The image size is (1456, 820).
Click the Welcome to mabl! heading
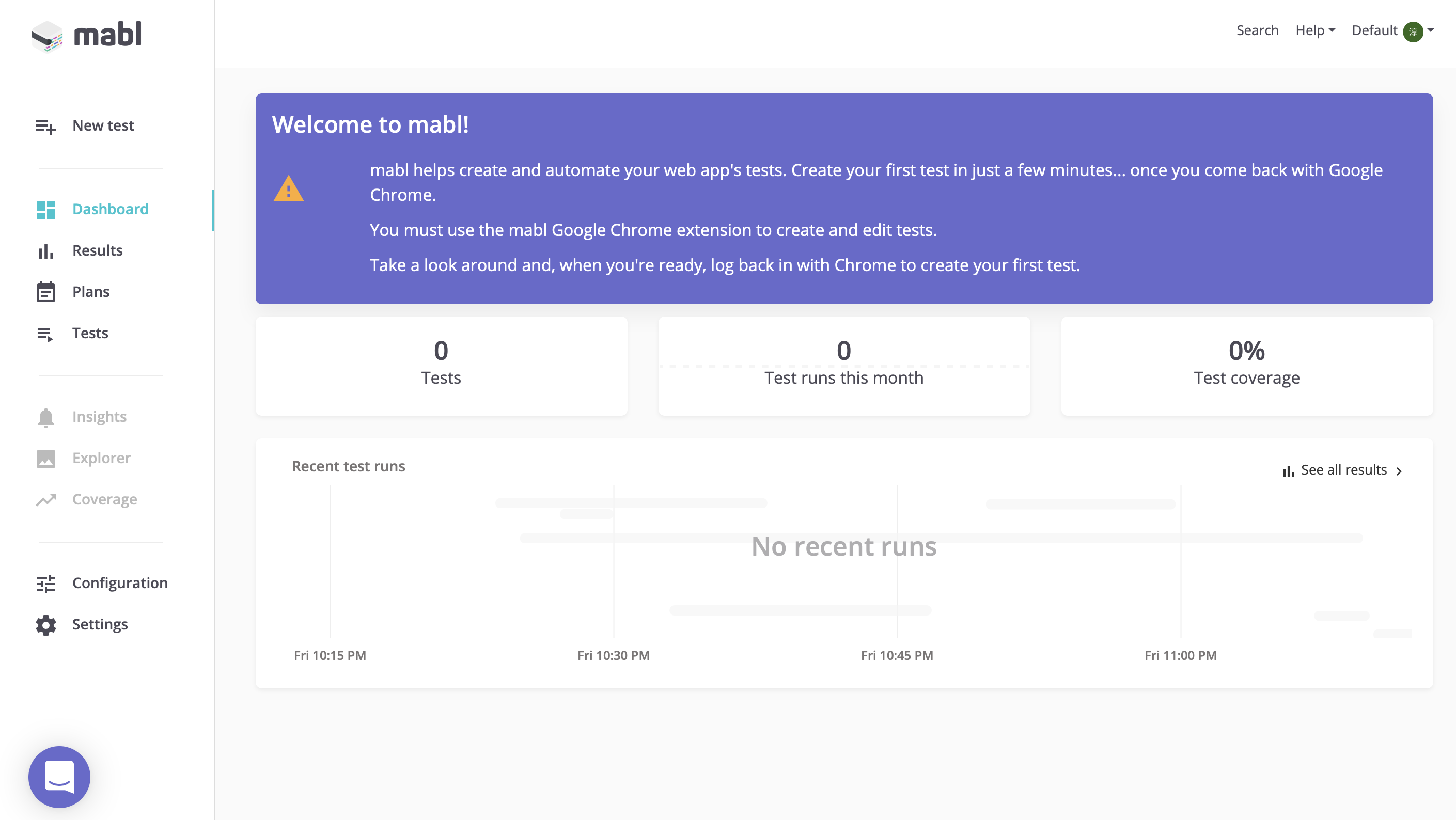(370, 124)
